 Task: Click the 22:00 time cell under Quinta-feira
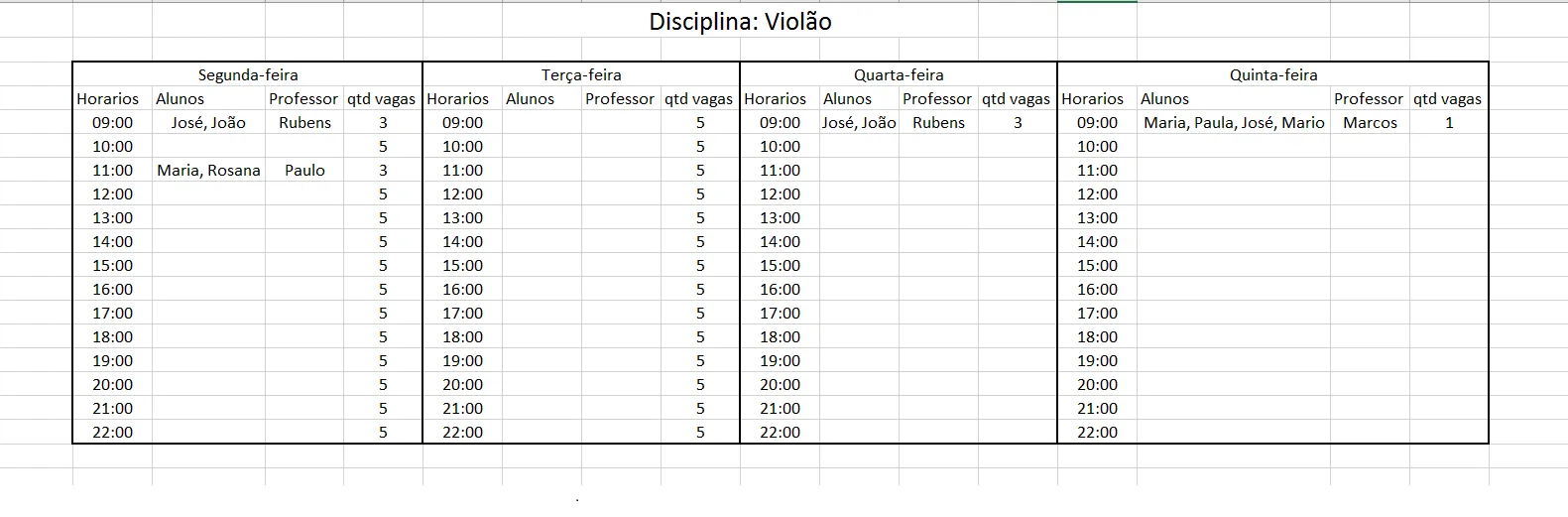pos(1097,432)
